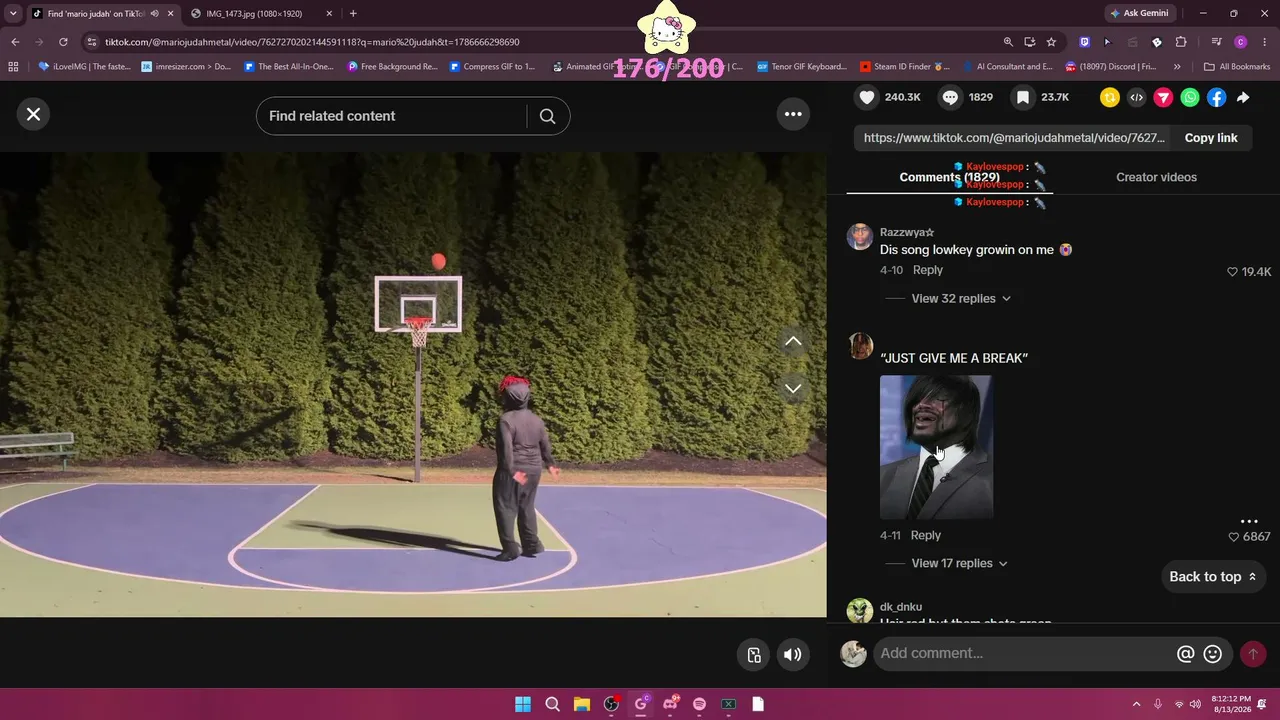The image size is (1280, 720).
Task: Show more bookmarks with the double chevron
Action: click(1177, 67)
